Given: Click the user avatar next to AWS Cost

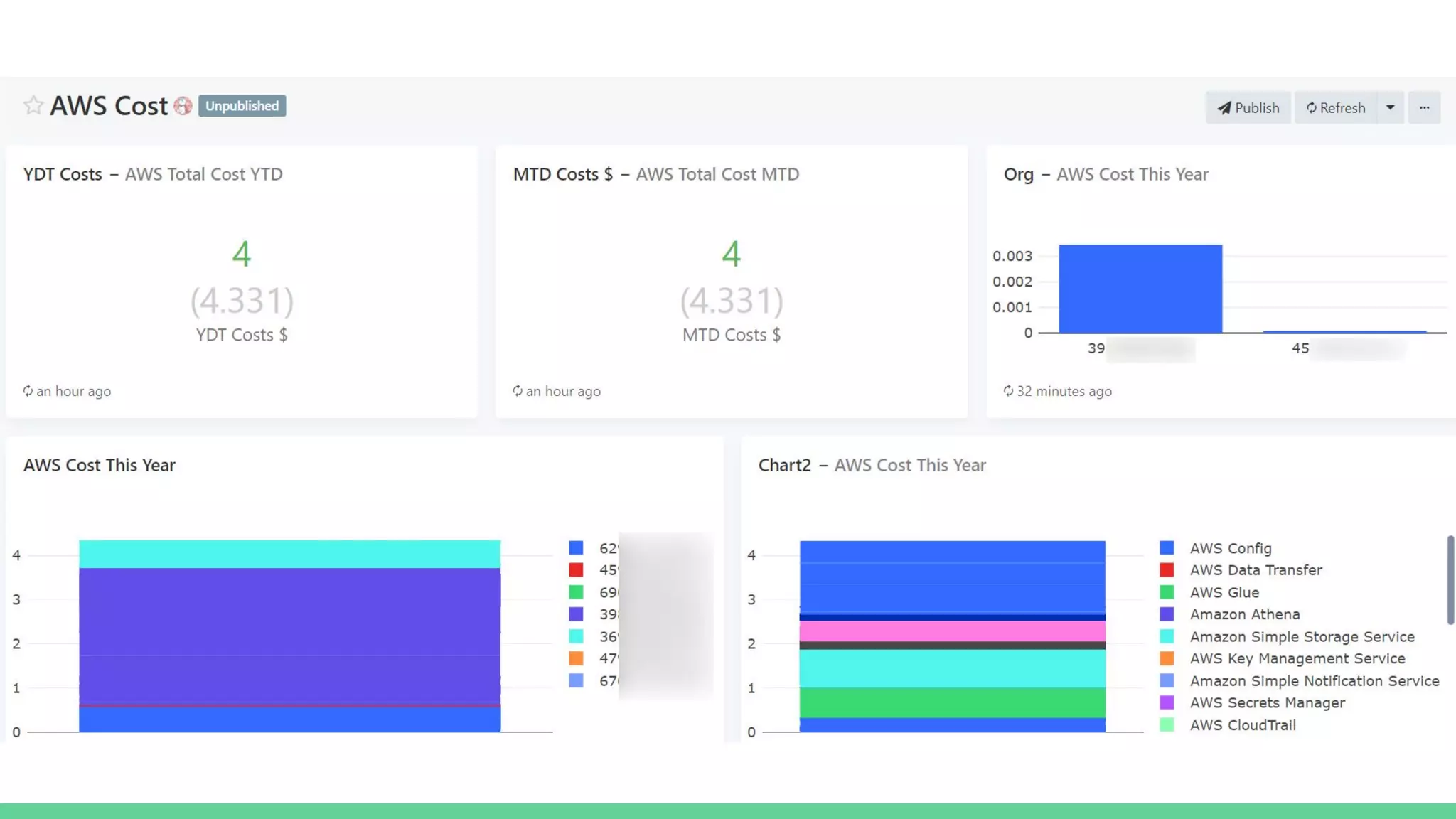Looking at the screenshot, I should (x=183, y=106).
